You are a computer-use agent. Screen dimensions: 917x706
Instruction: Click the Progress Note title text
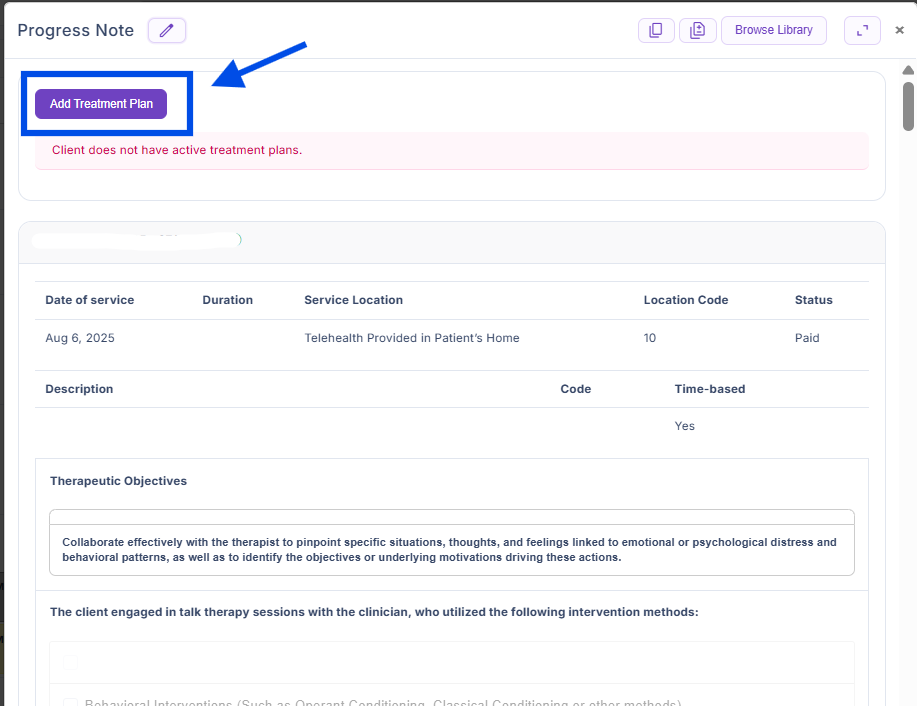pyautogui.click(x=76, y=31)
